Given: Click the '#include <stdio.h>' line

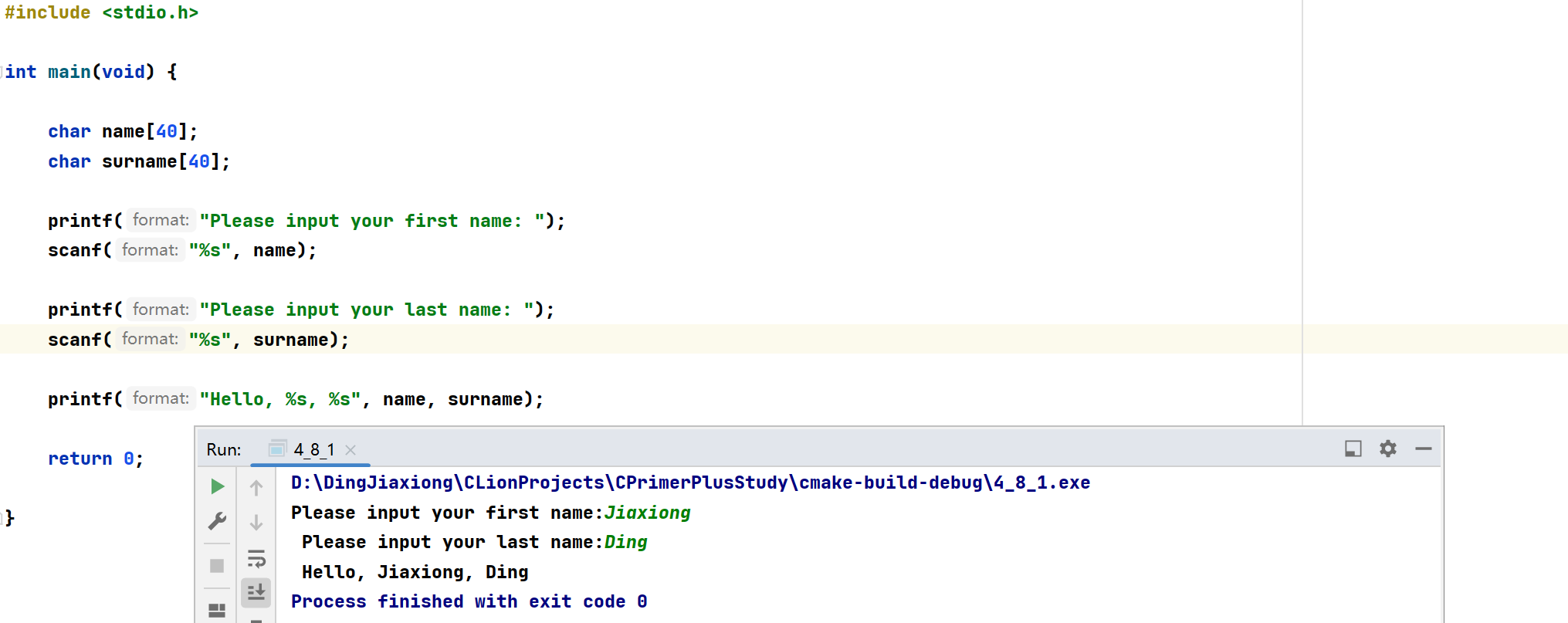Looking at the screenshot, I should coord(101,12).
